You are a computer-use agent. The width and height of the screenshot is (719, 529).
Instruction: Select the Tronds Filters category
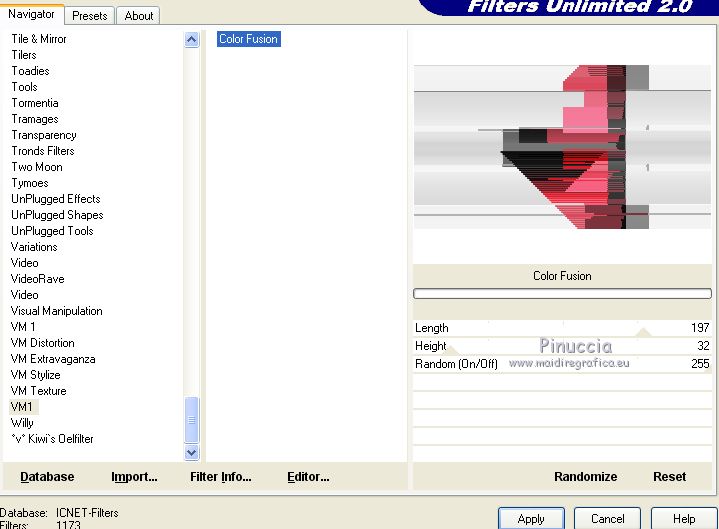coord(43,151)
